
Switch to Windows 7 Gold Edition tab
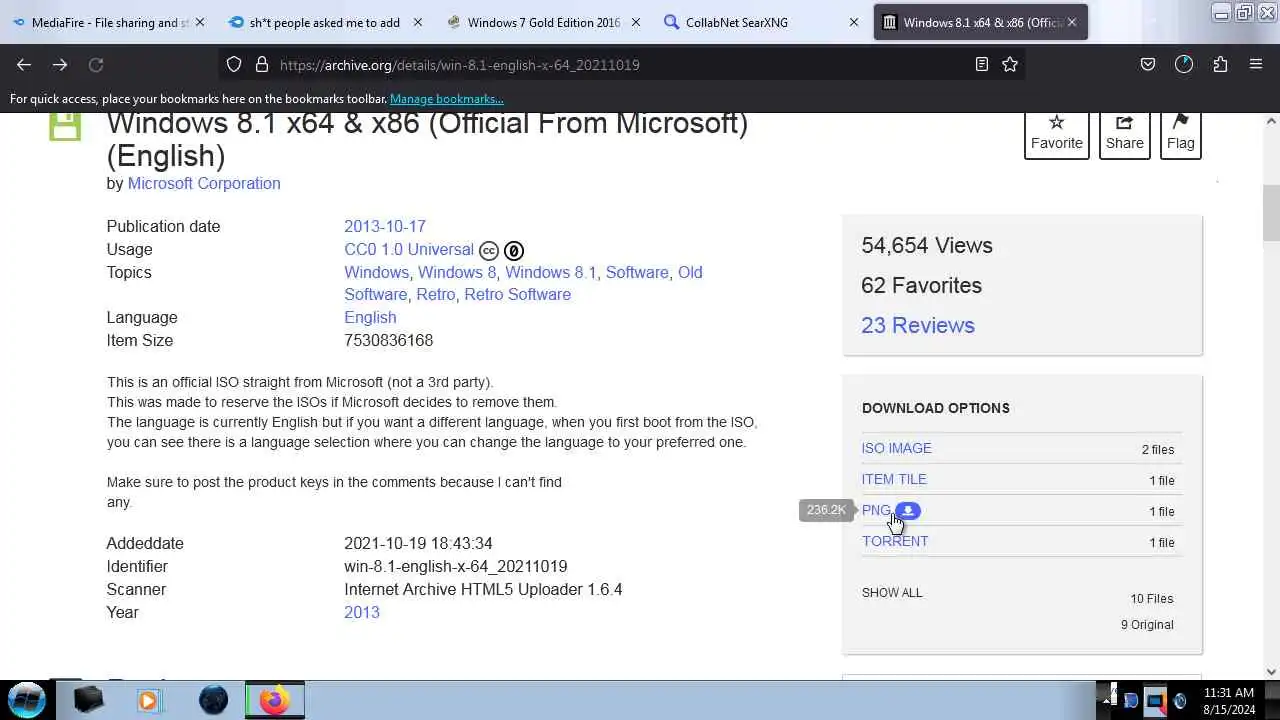[x=543, y=22]
